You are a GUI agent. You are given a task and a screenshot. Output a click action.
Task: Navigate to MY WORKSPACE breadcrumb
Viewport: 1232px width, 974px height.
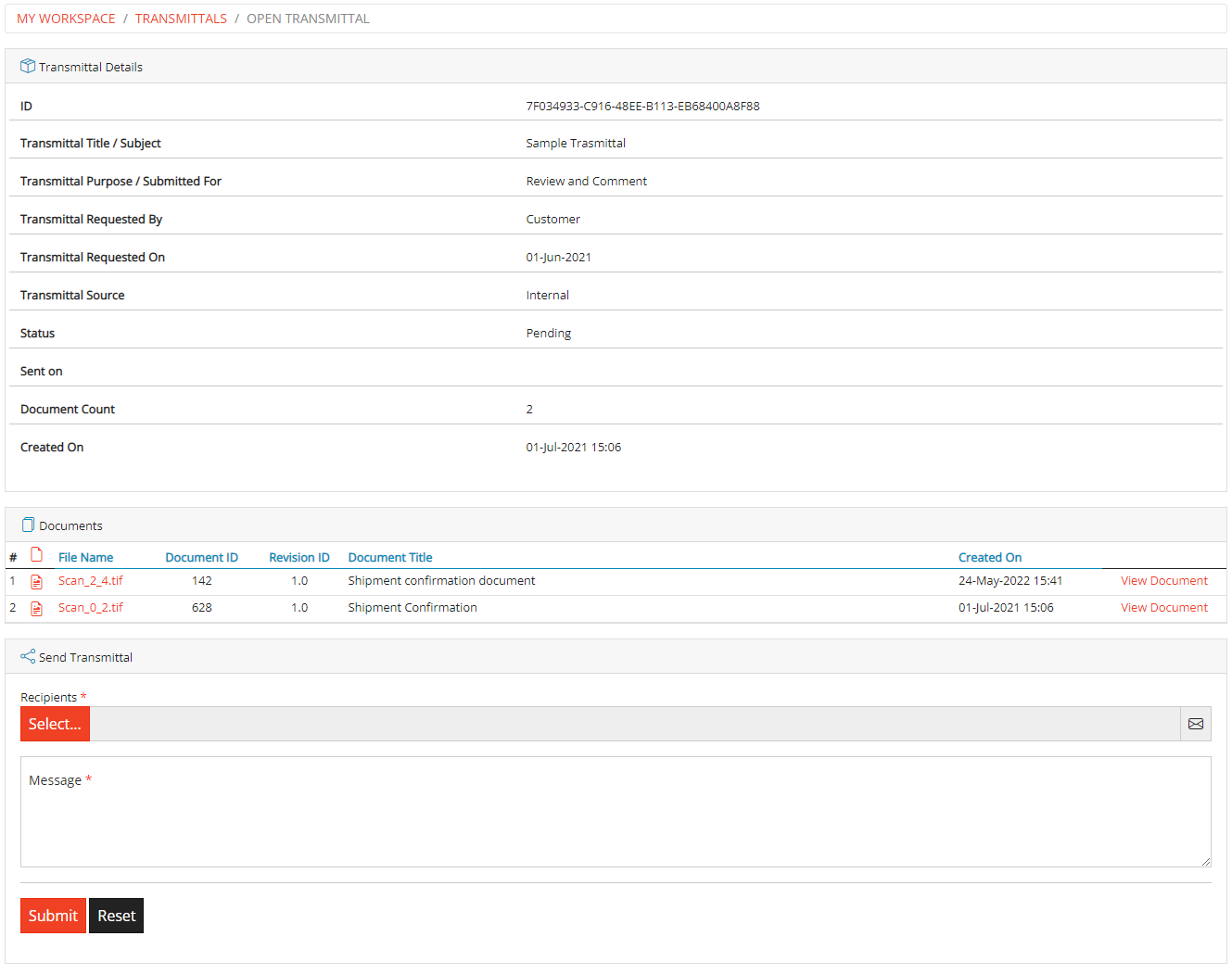(x=66, y=19)
